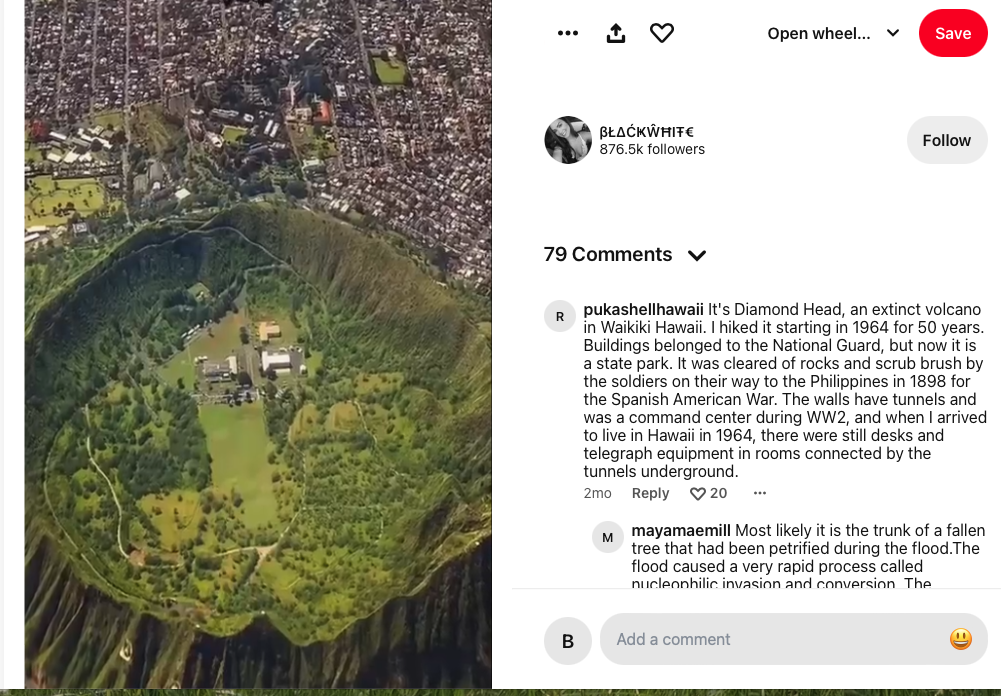Open mayamaemill commenter avatar
The image size is (1001, 696).
608,537
